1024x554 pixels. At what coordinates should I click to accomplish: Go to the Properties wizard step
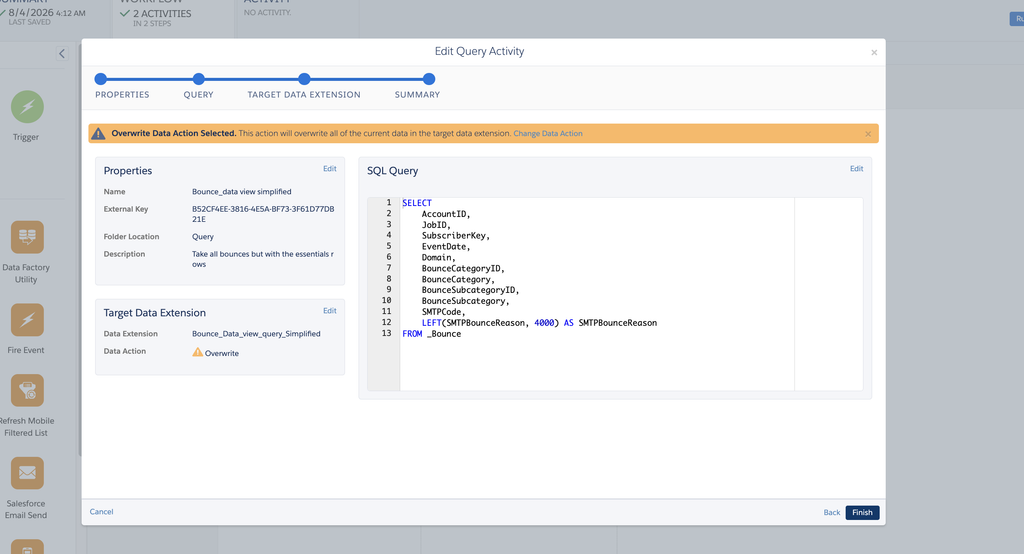(x=101, y=79)
